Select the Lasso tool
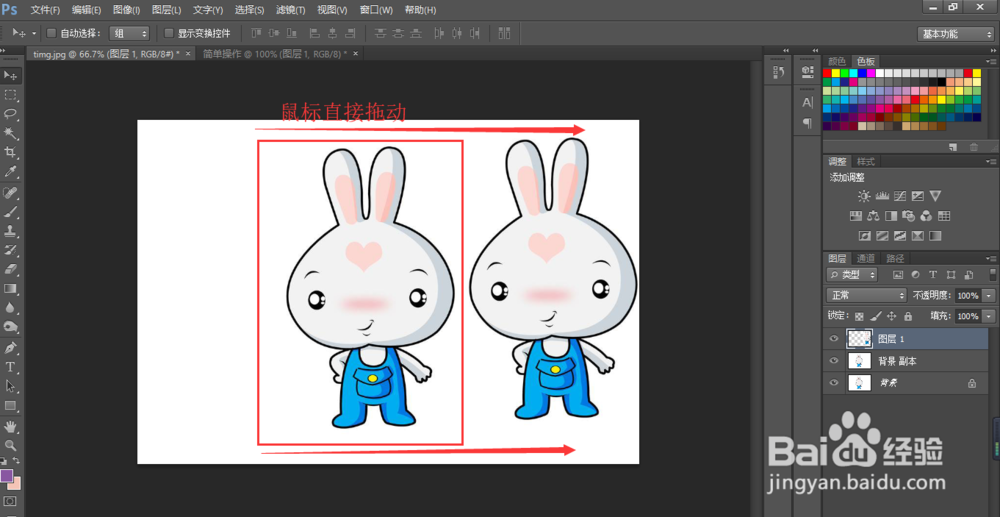Viewport: 1000px width, 517px height. point(10,113)
